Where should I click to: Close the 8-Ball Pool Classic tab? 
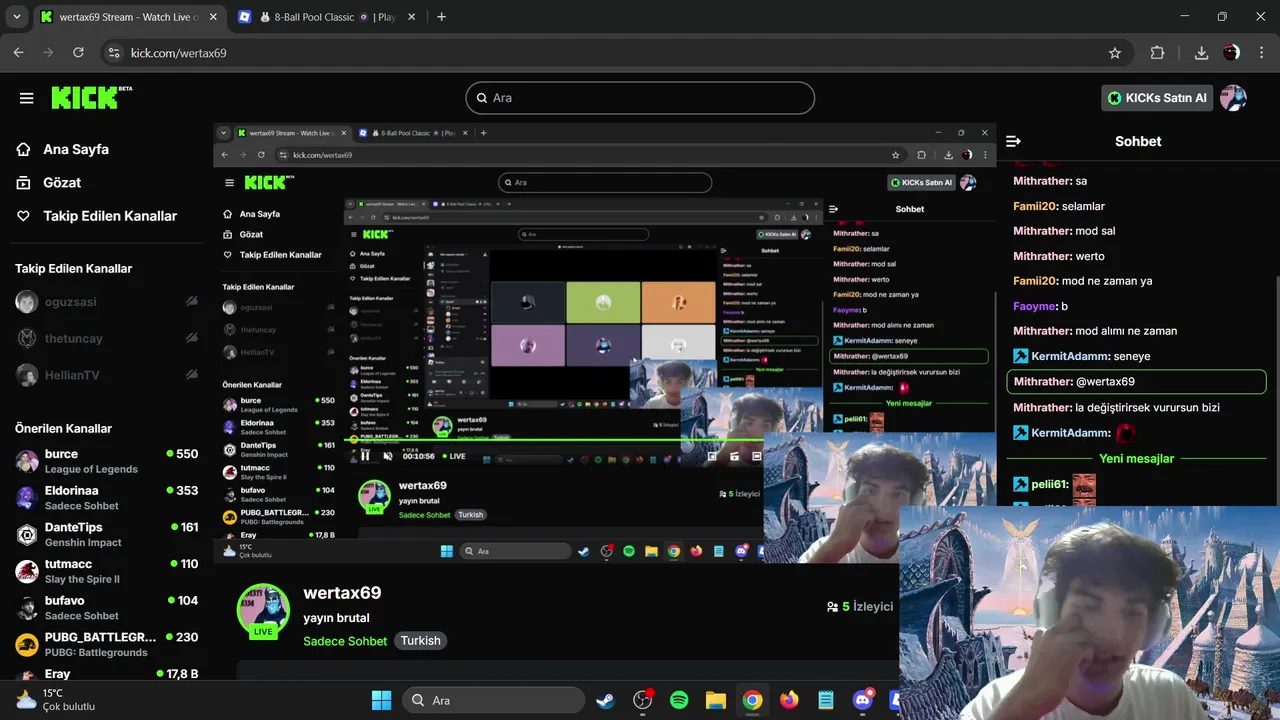pyautogui.click(x=412, y=17)
